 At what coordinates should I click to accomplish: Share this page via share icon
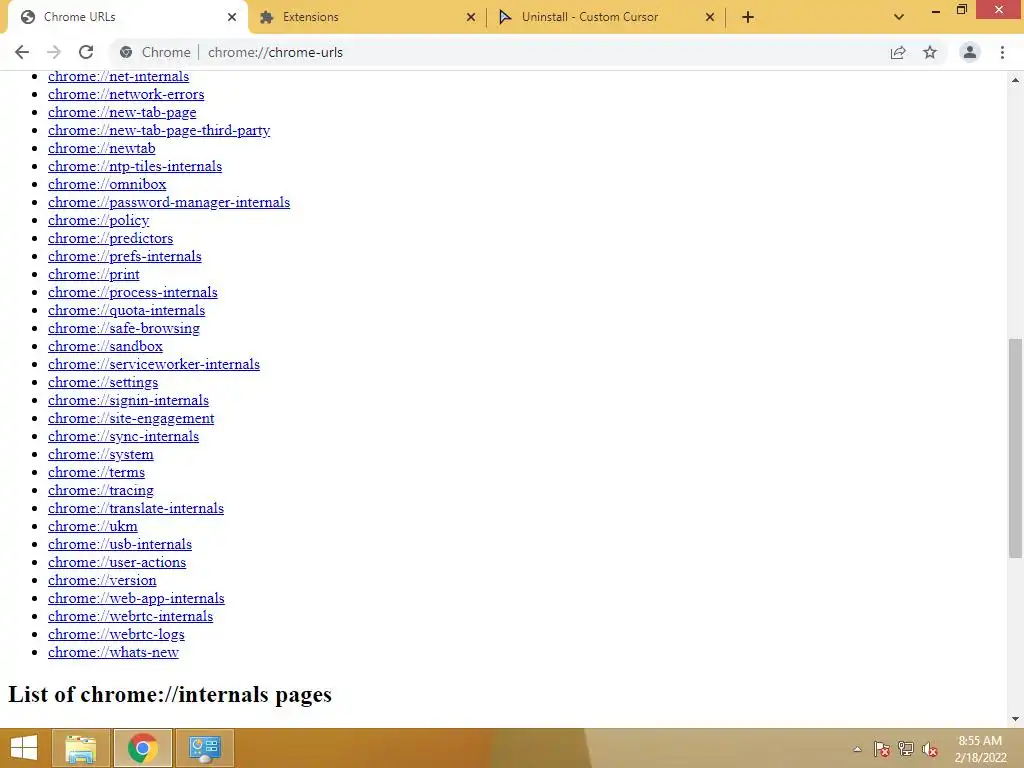tap(898, 52)
